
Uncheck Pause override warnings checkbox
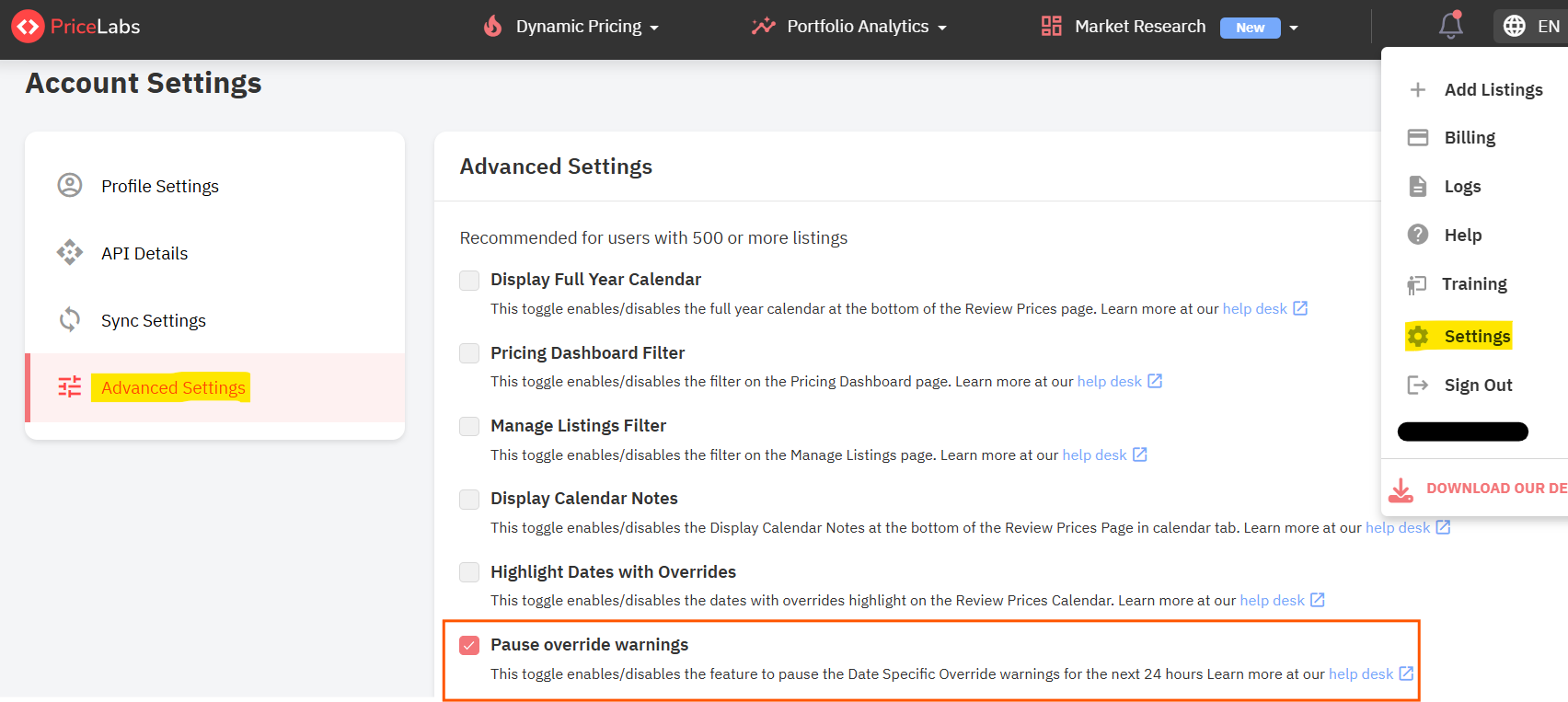[469, 645]
